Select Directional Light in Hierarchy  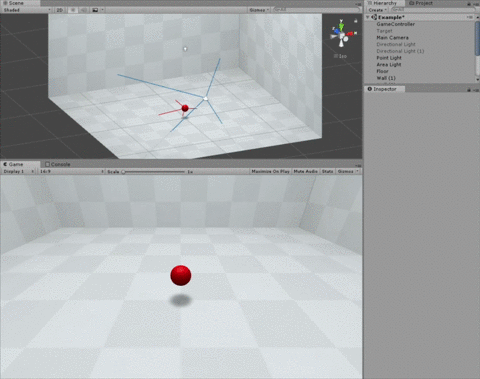point(396,44)
